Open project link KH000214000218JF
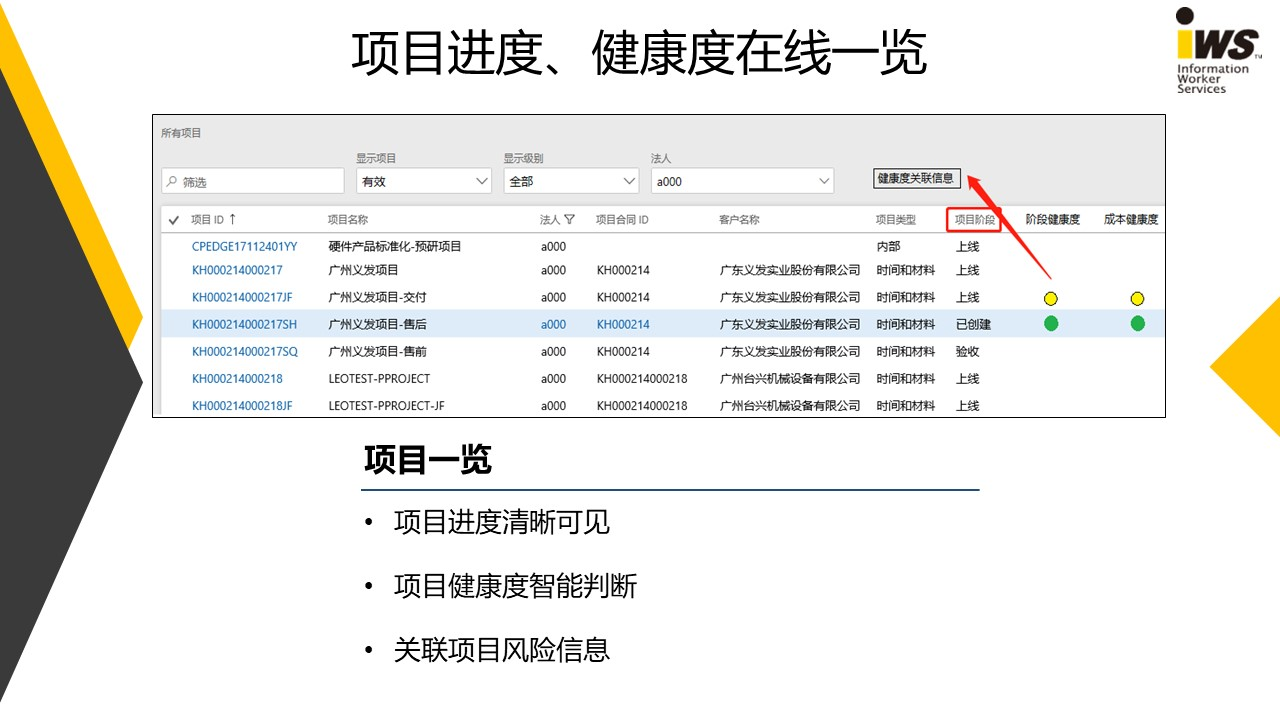Viewport: 1280px width, 720px height. [x=242, y=405]
